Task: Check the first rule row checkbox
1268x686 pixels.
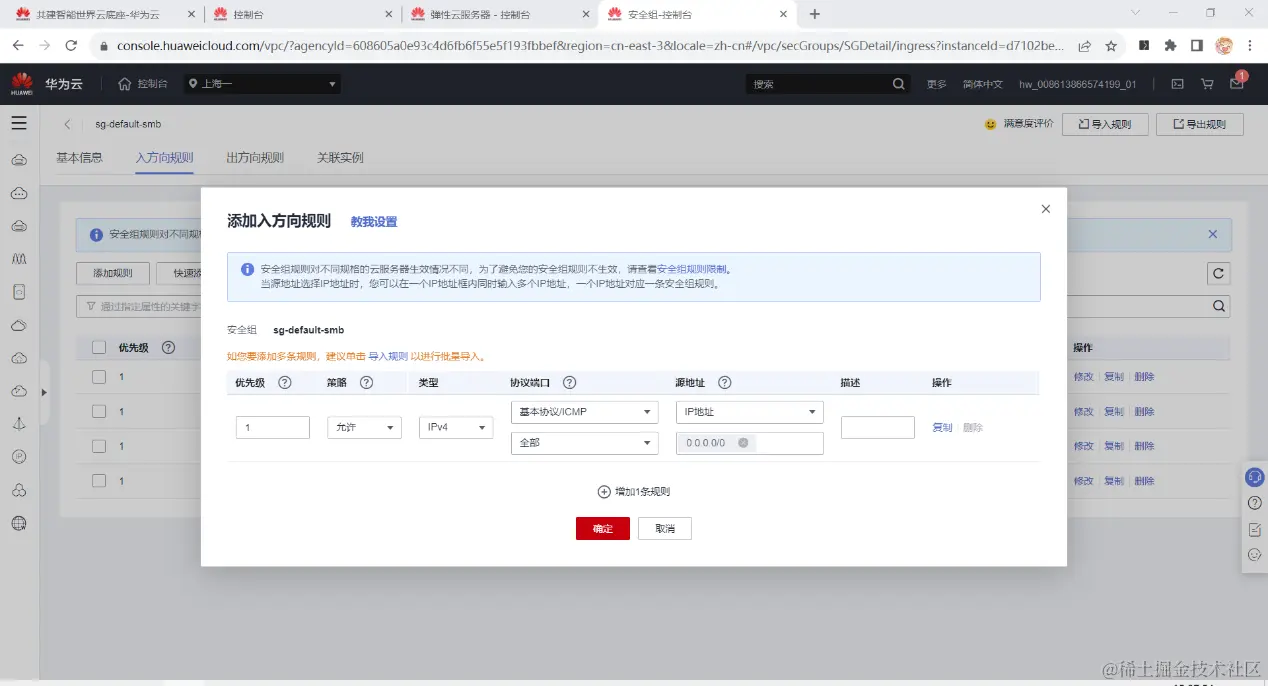Action: tap(99, 377)
